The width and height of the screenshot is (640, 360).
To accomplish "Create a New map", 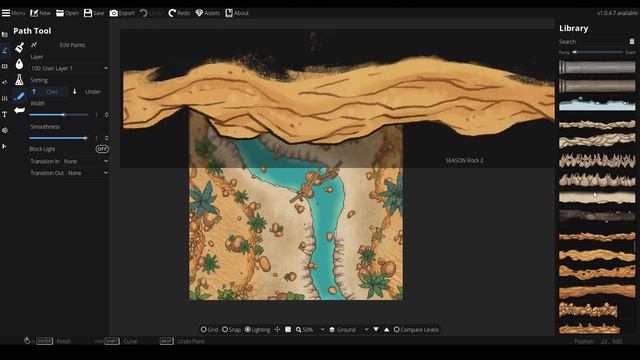I will point(40,13).
